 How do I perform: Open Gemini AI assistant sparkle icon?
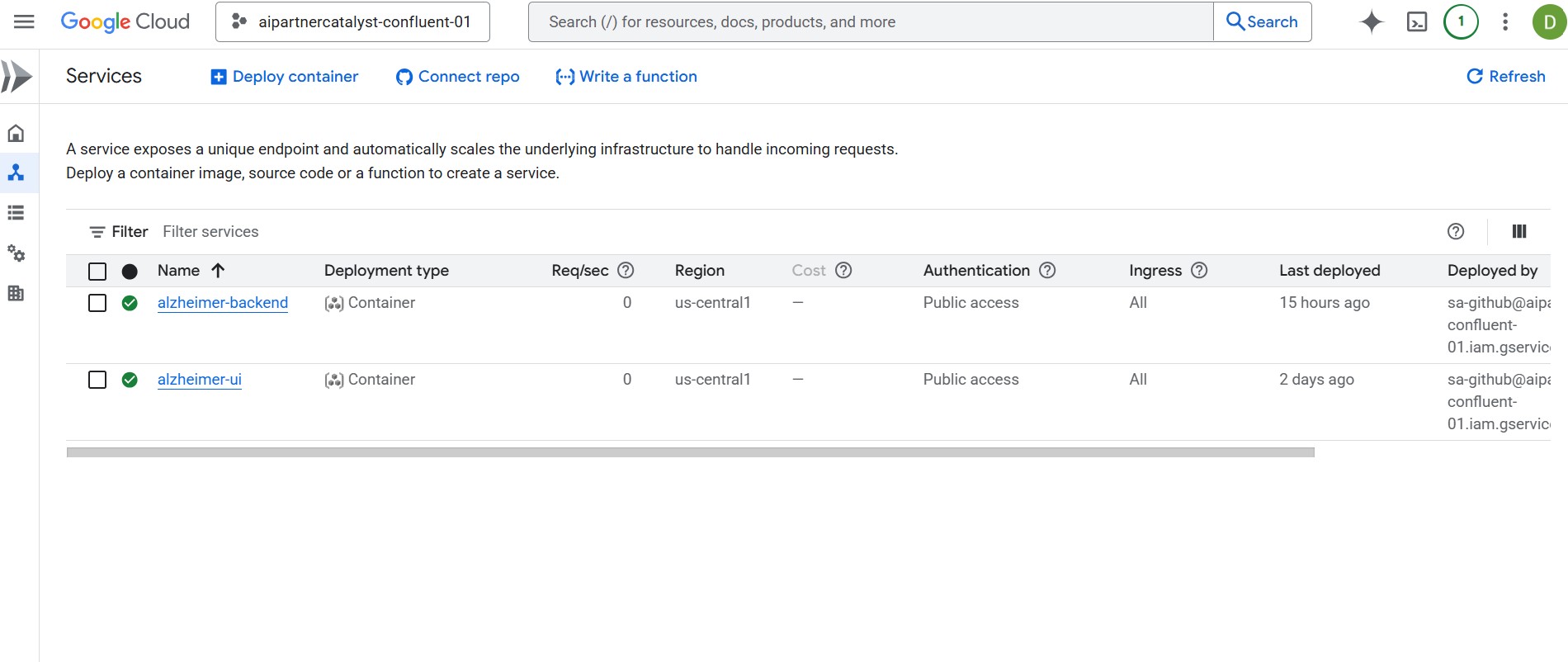(1371, 21)
